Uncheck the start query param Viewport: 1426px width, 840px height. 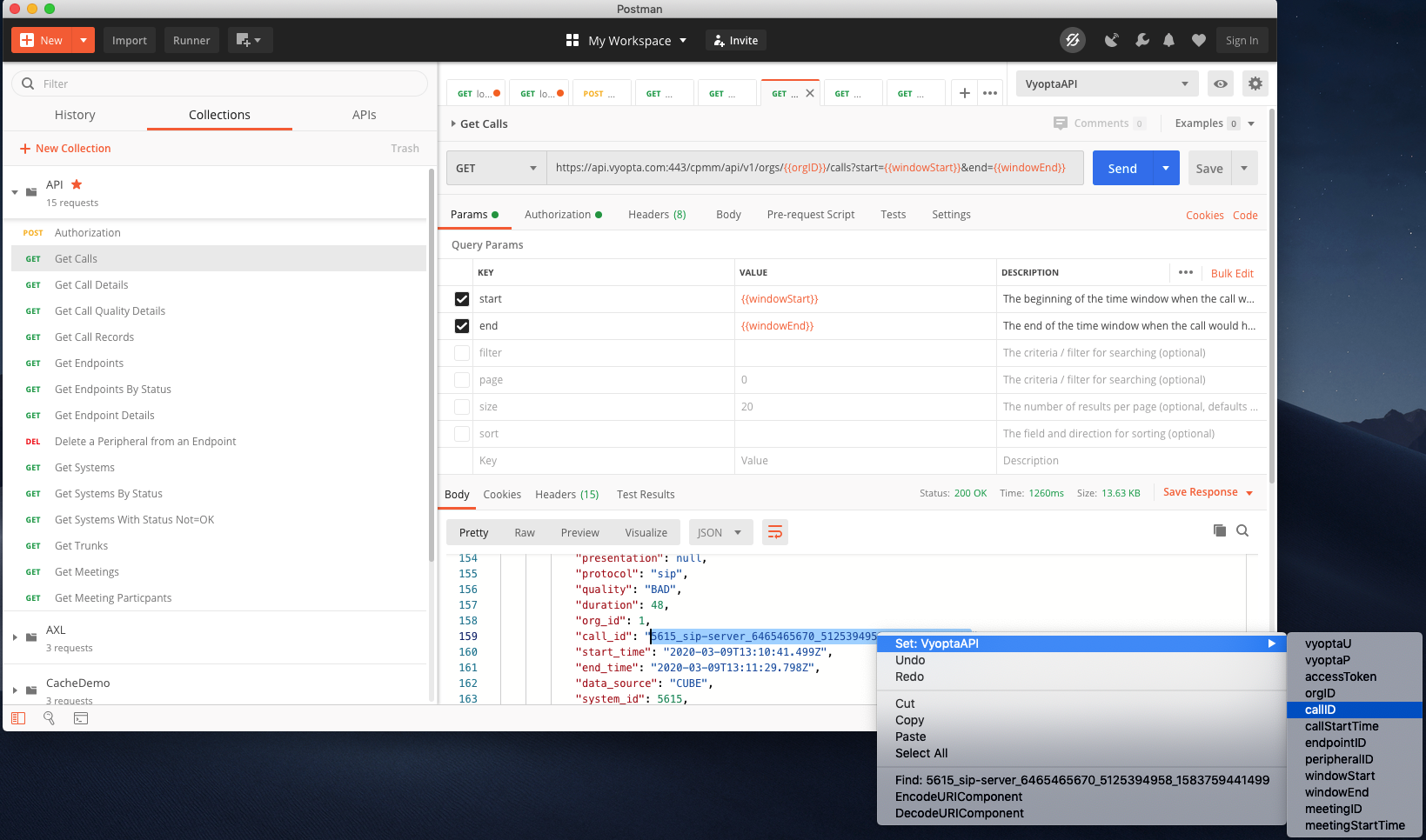[x=462, y=299]
